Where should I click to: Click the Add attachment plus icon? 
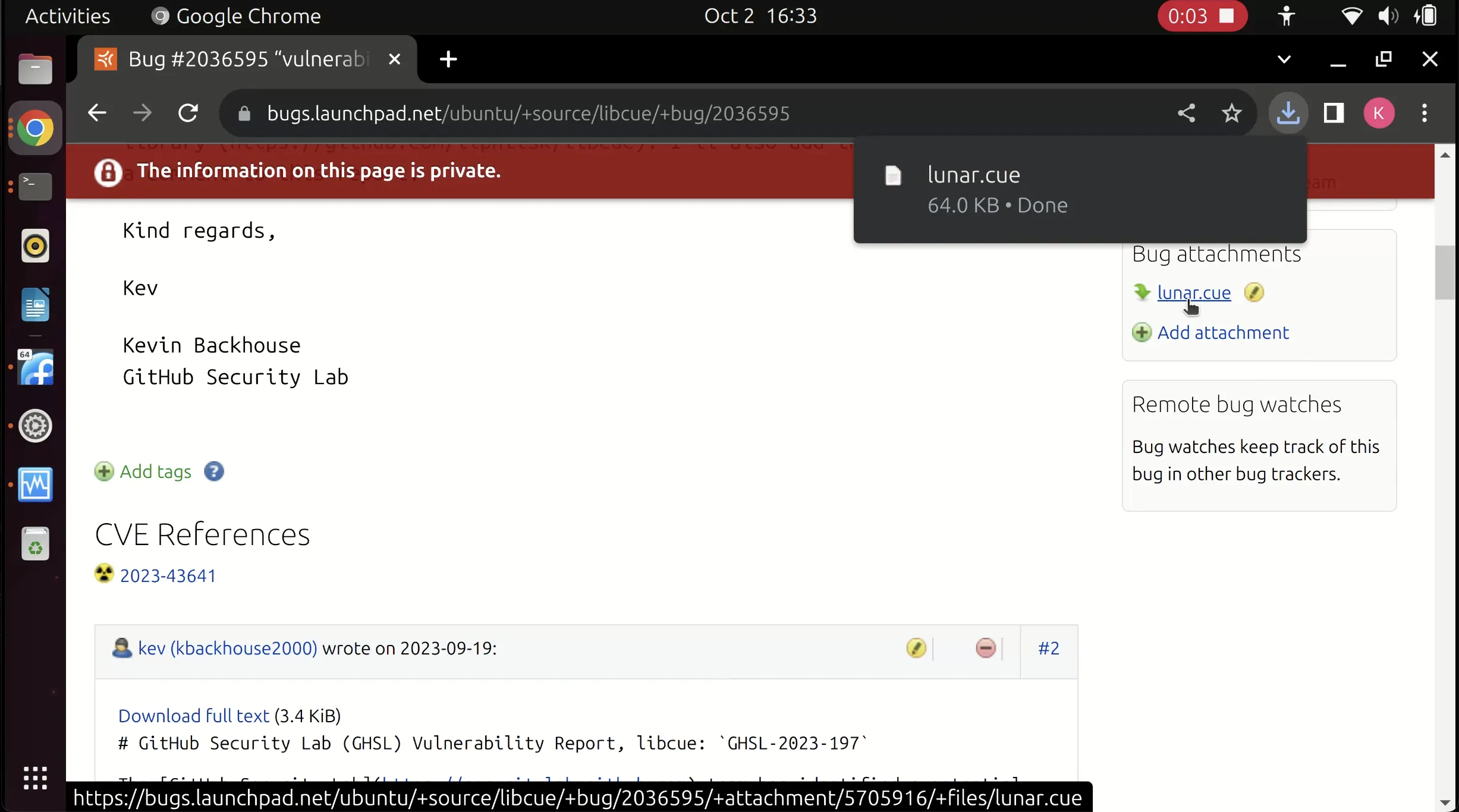coord(1141,331)
